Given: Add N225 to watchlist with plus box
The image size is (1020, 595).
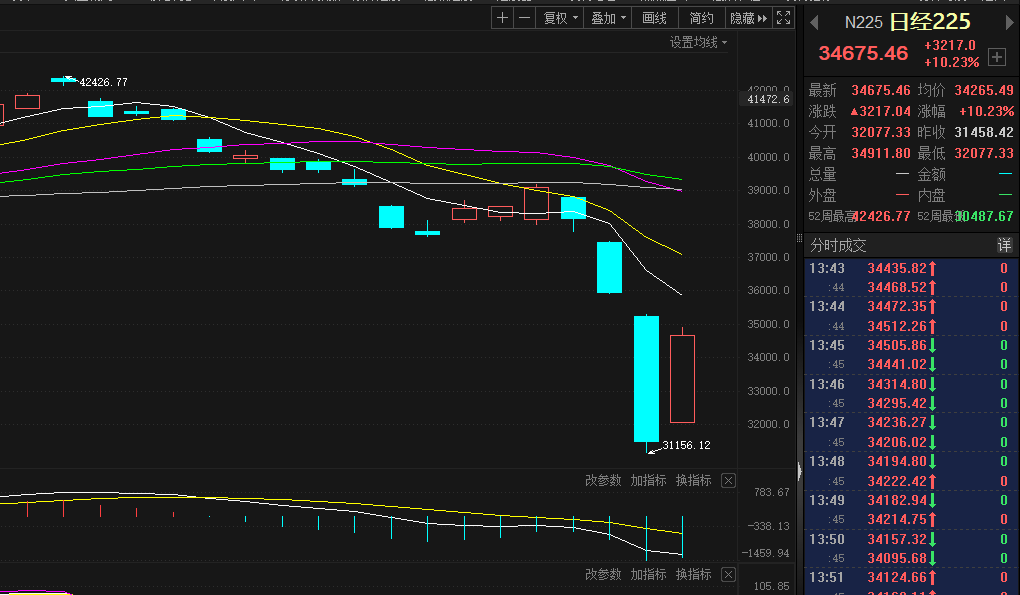Looking at the screenshot, I should [x=997, y=57].
